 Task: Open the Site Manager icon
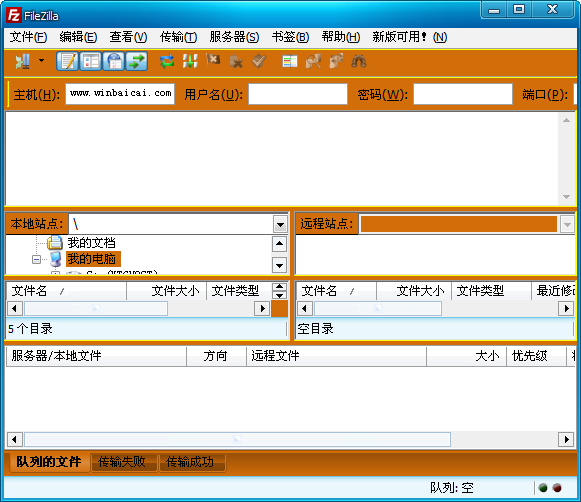click(x=23, y=61)
